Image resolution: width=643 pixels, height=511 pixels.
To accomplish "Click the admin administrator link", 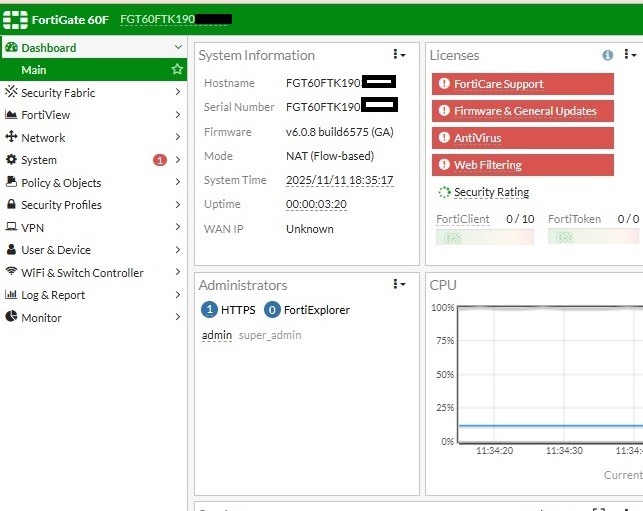I will point(217,335).
